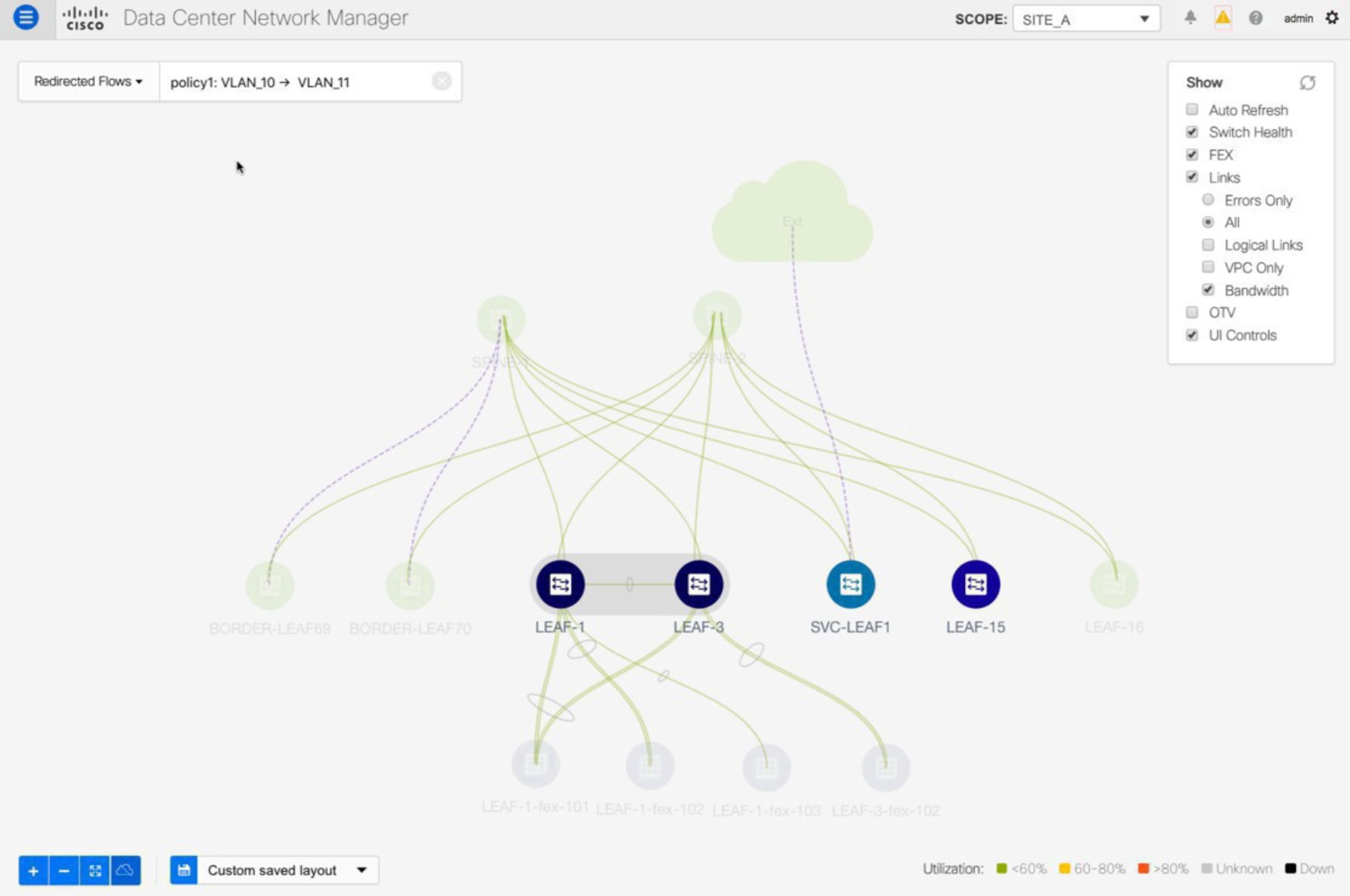The image size is (1350, 896).
Task: Open the admin user menu
Action: [x=1298, y=18]
